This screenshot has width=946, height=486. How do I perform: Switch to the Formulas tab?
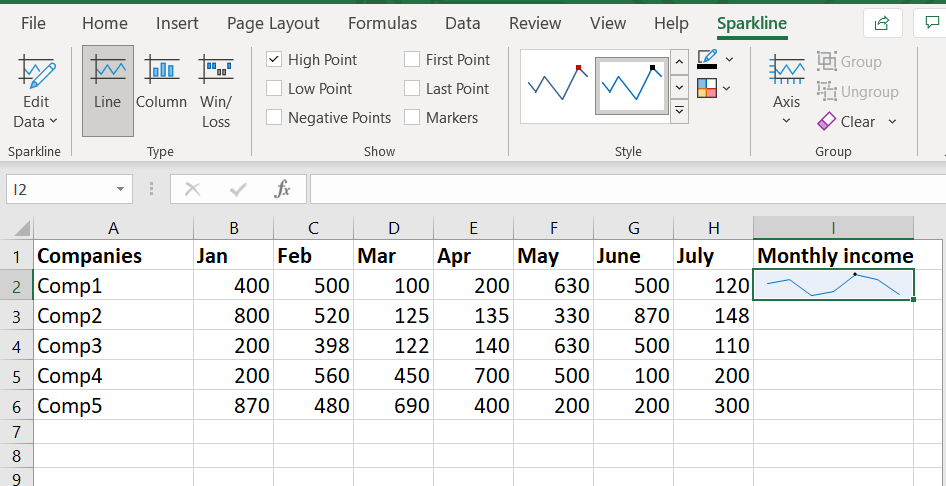pos(383,24)
